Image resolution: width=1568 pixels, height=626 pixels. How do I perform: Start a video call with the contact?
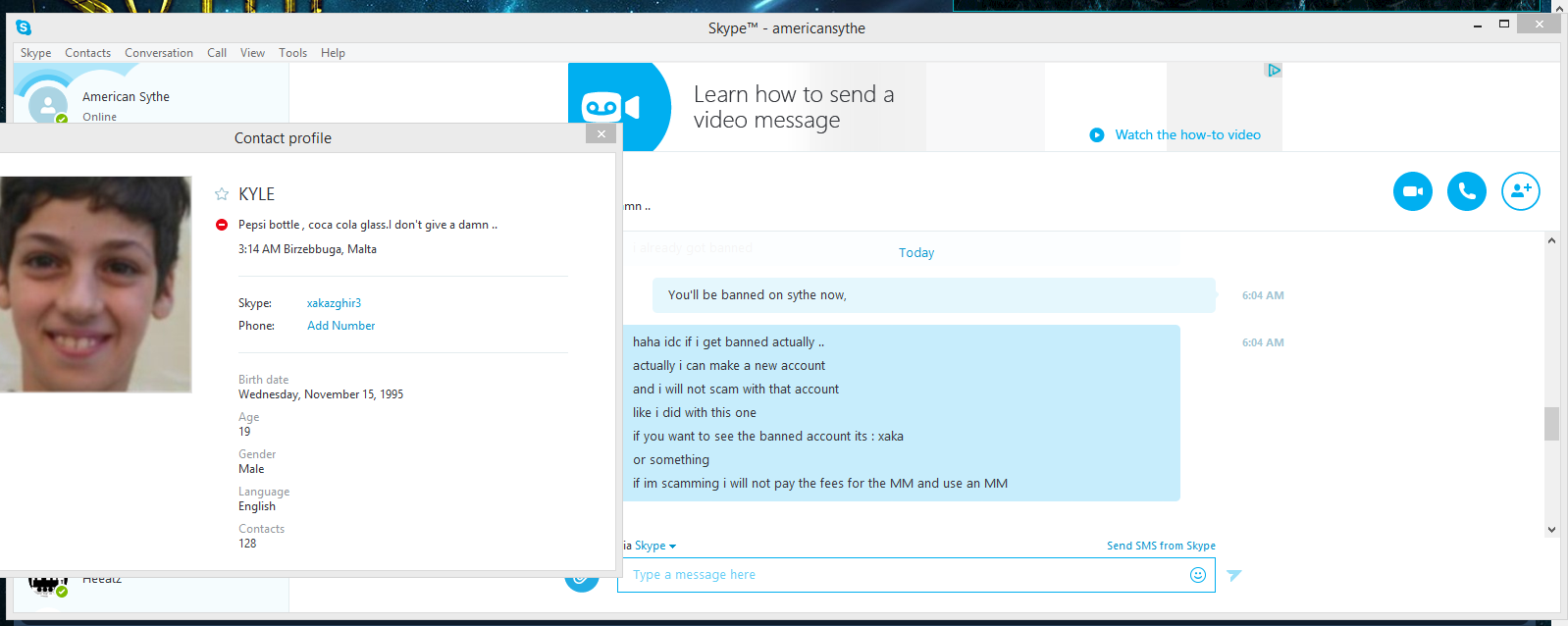tap(1413, 191)
